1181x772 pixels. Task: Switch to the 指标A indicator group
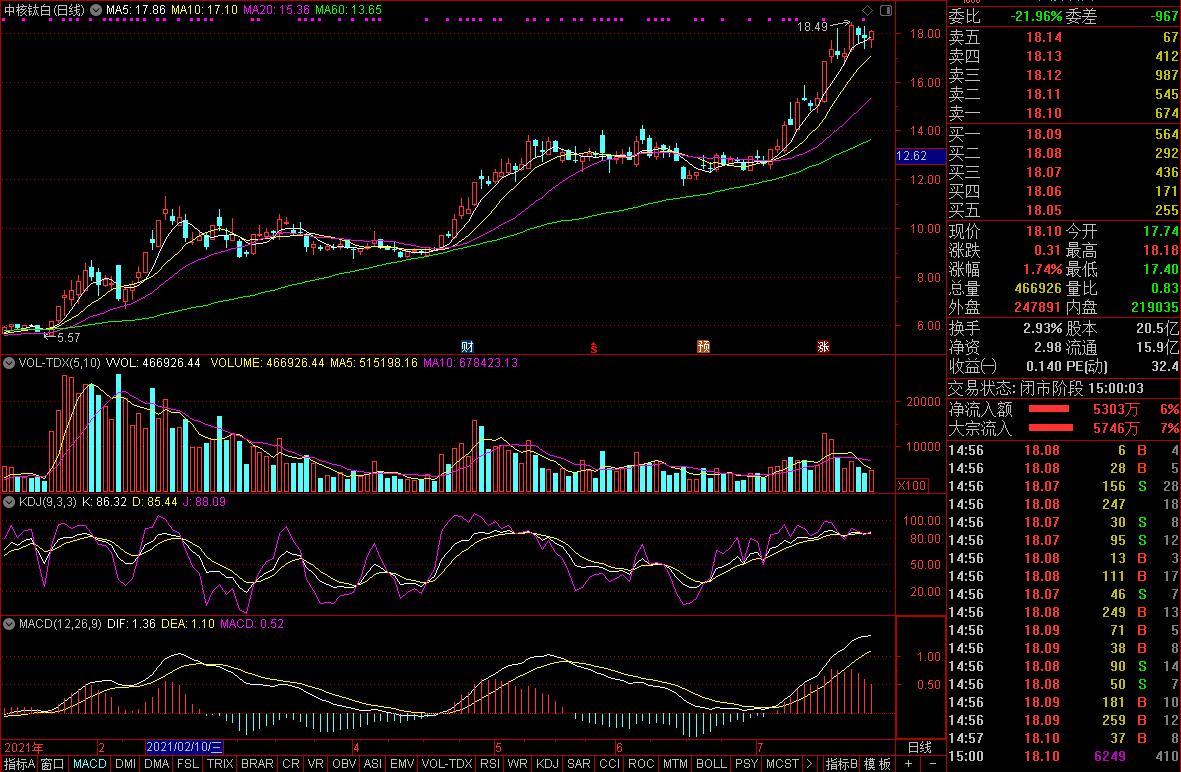19,764
